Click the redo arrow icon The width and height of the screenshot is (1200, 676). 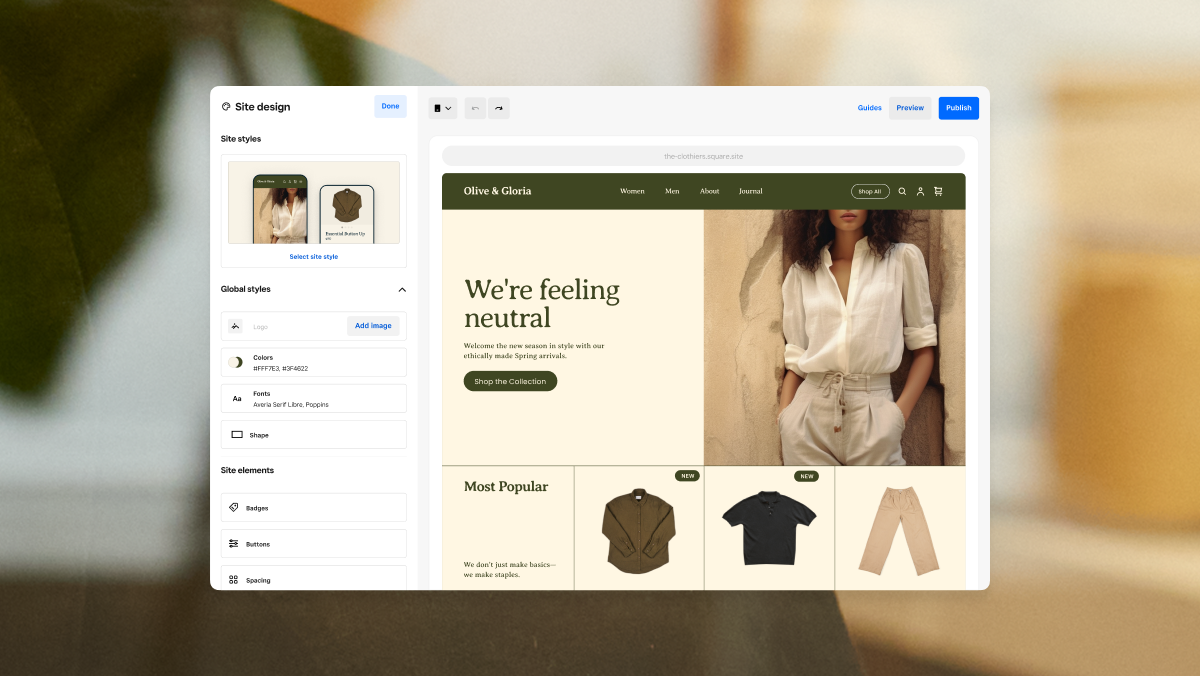[x=498, y=108]
